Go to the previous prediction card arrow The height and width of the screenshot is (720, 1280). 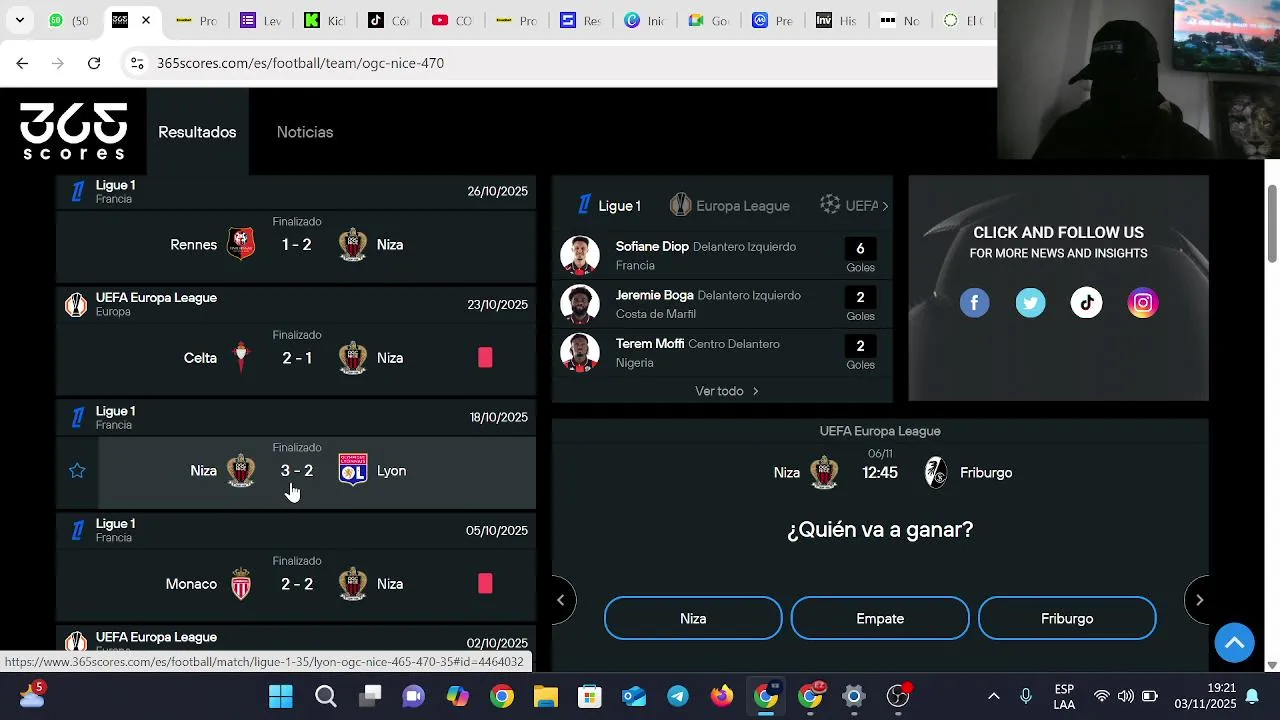coord(561,600)
